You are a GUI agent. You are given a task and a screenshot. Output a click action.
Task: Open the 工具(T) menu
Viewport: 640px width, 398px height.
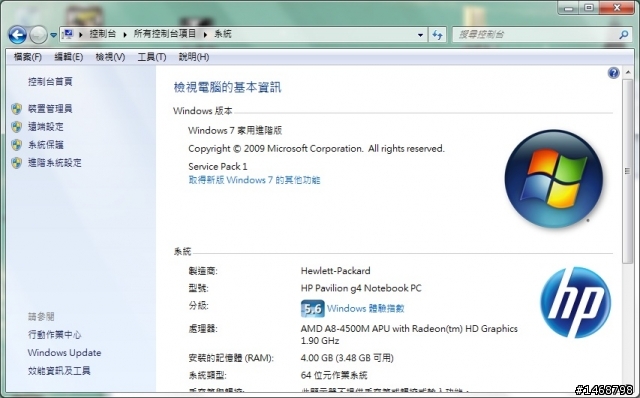[x=151, y=57]
